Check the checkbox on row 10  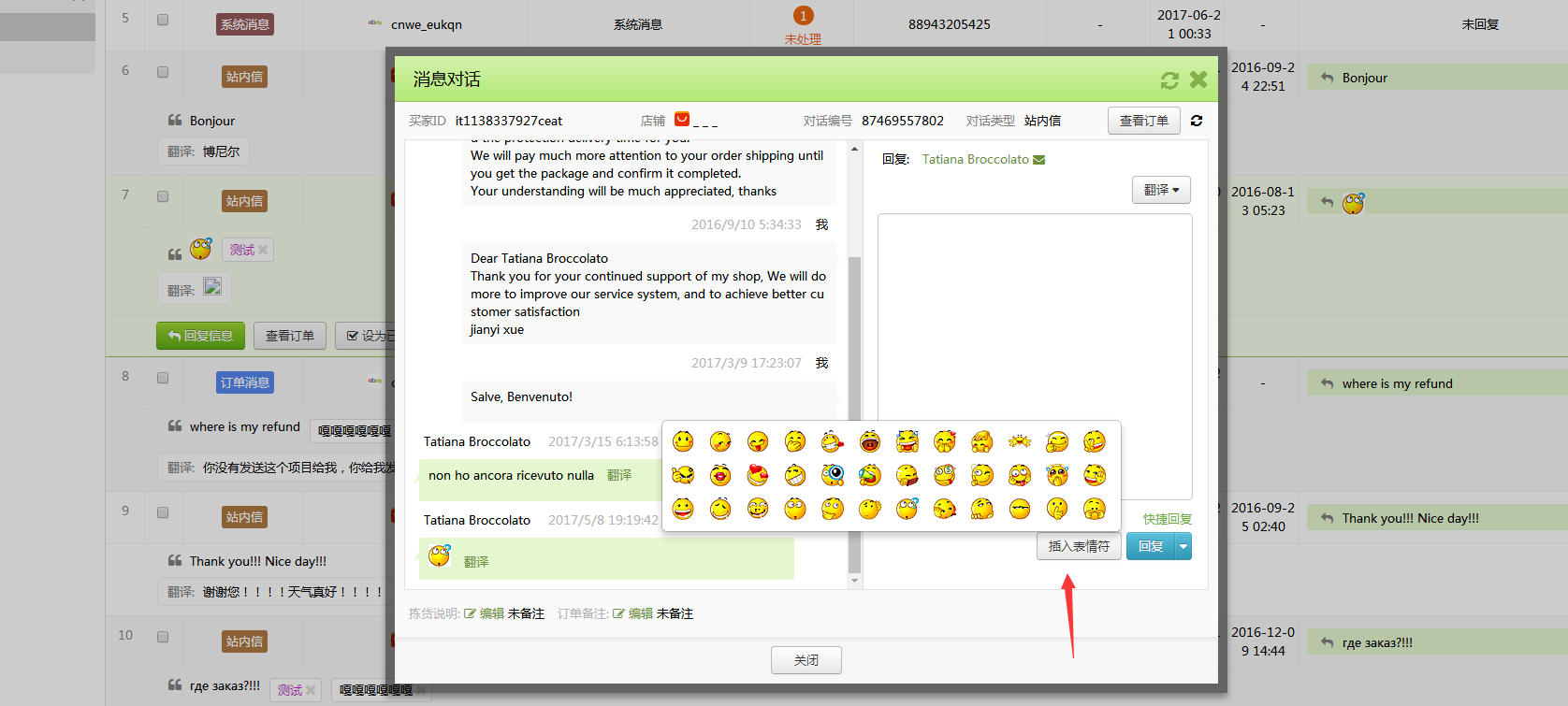[163, 637]
